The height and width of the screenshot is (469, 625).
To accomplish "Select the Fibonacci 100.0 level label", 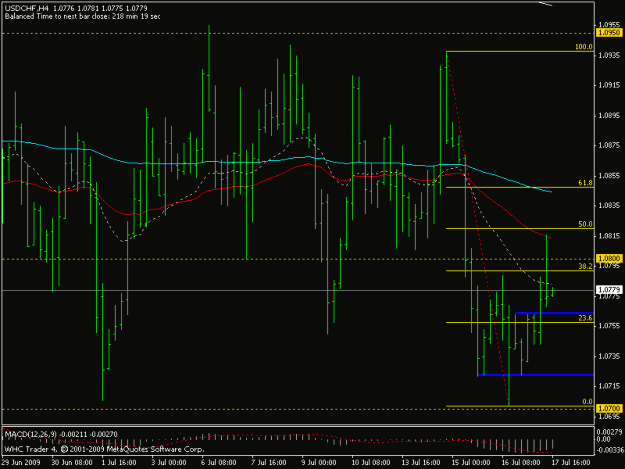I will pos(584,47).
